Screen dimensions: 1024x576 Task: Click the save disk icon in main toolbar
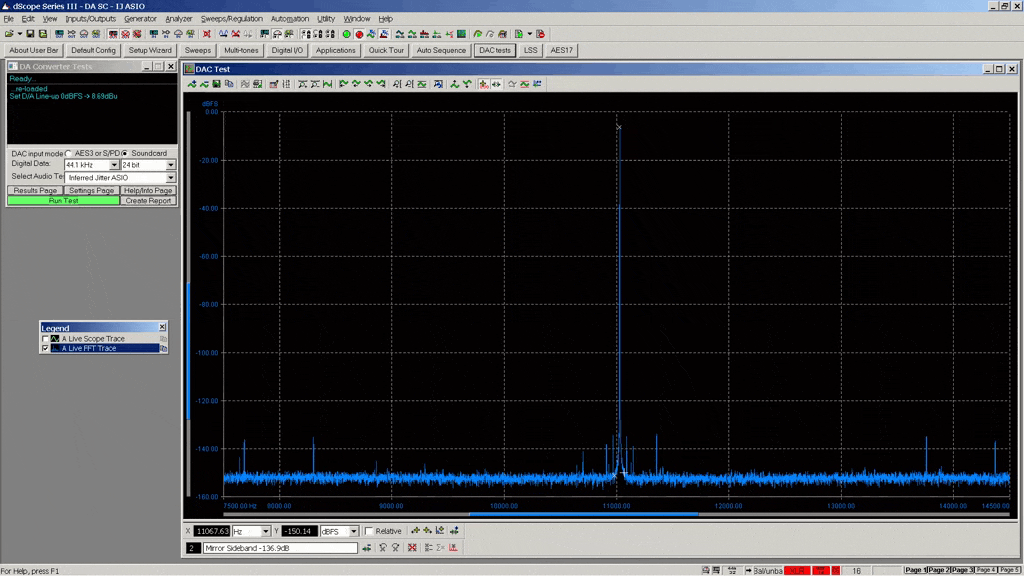tap(31, 34)
